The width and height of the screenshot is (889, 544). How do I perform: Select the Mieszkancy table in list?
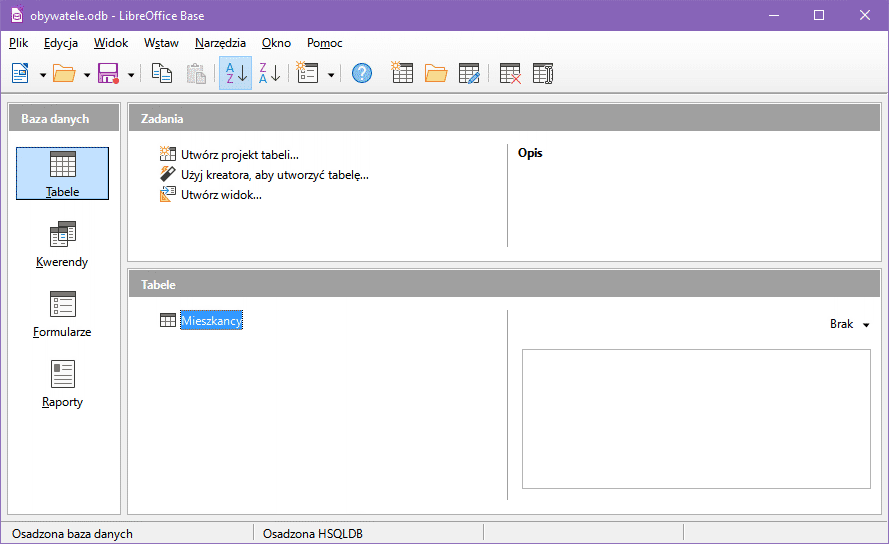211,321
